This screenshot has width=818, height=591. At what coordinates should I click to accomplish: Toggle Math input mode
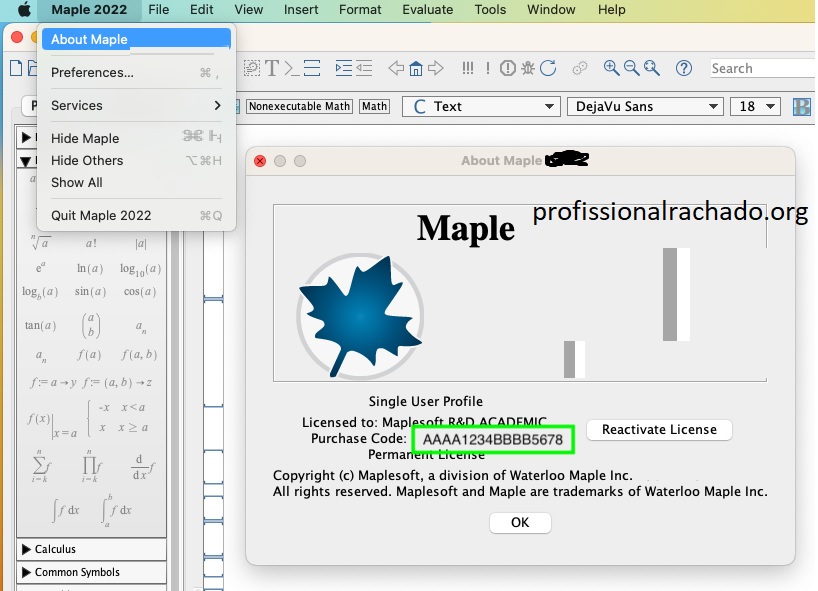point(375,106)
